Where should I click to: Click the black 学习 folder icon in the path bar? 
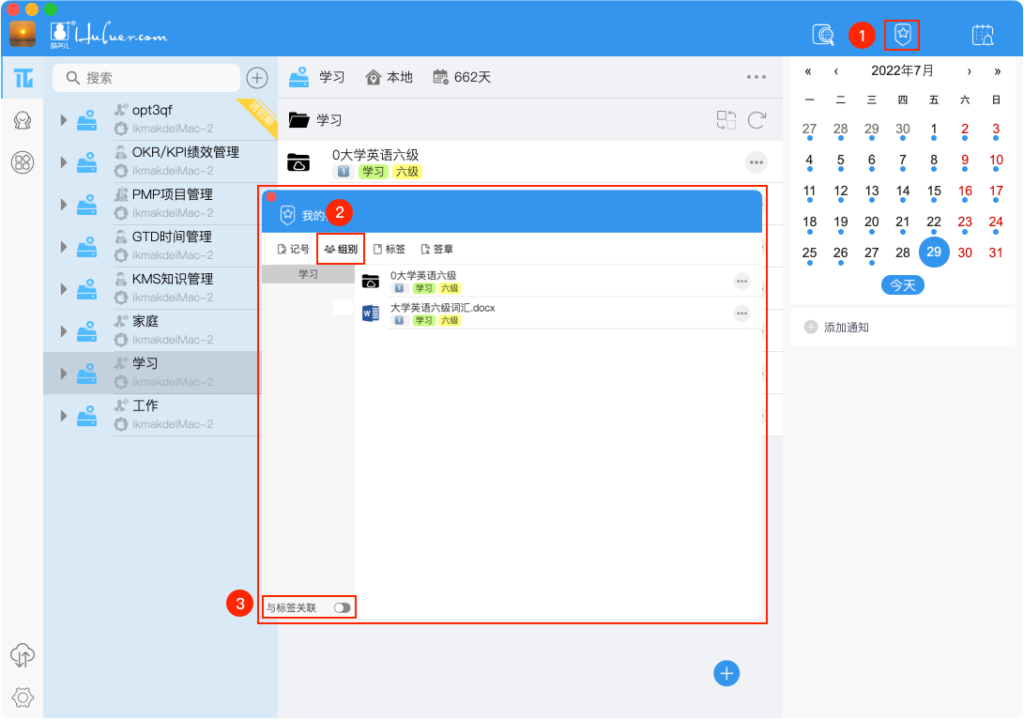click(298, 120)
